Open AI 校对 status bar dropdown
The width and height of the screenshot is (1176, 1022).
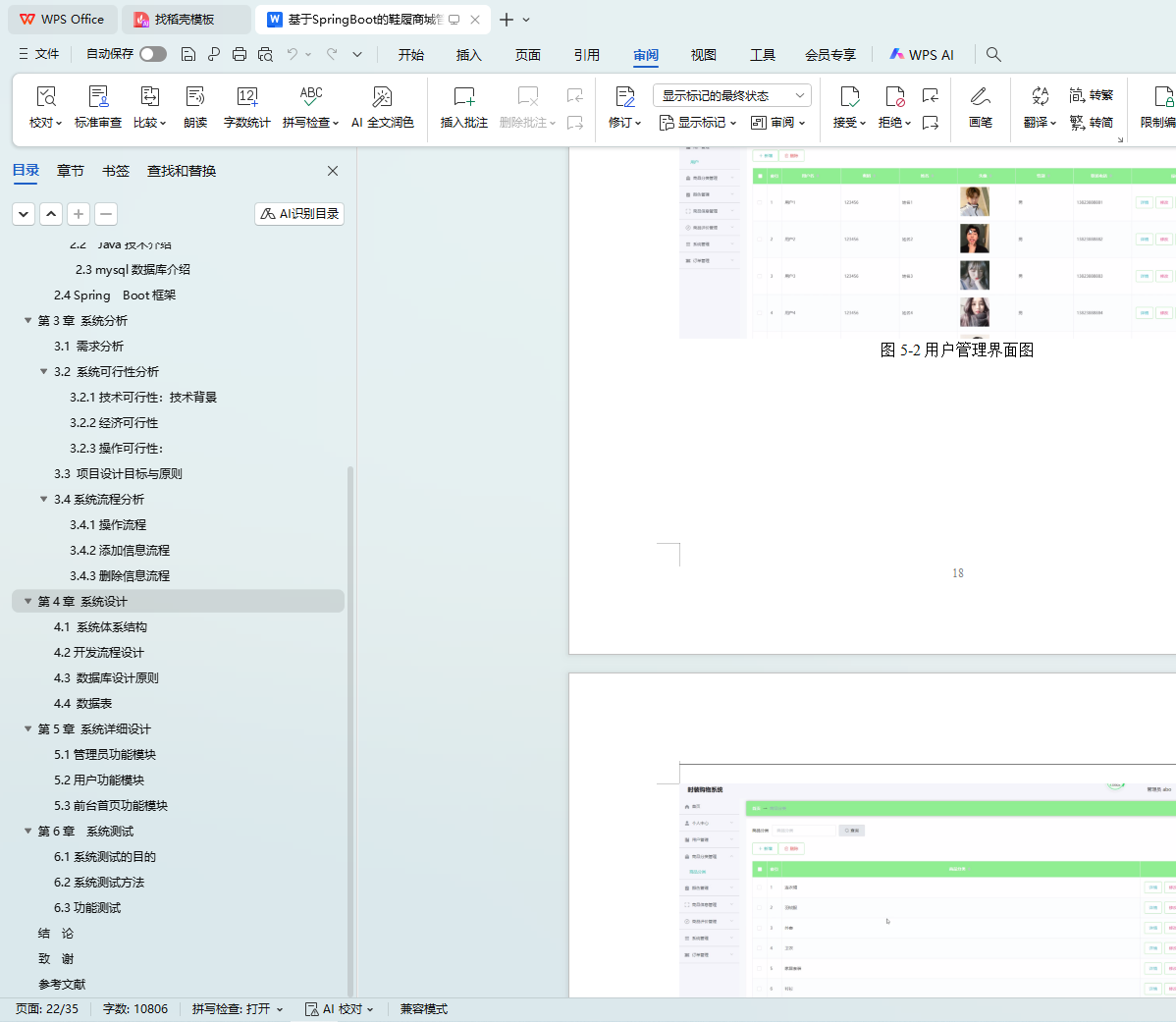pos(339,1009)
